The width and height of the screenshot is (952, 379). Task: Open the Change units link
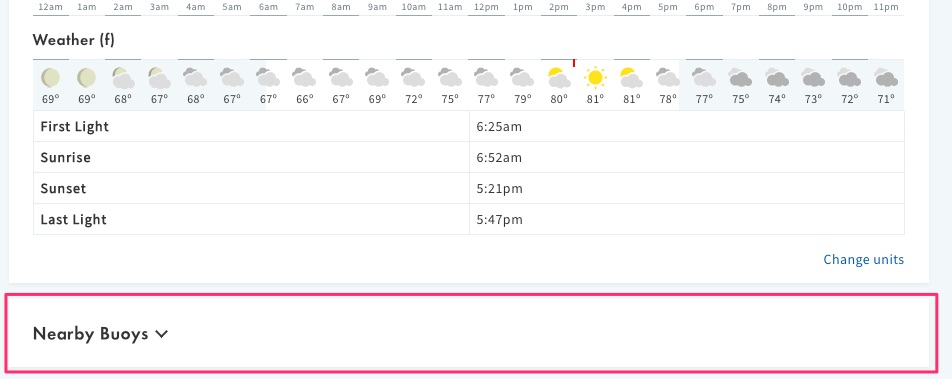coord(863,259)
